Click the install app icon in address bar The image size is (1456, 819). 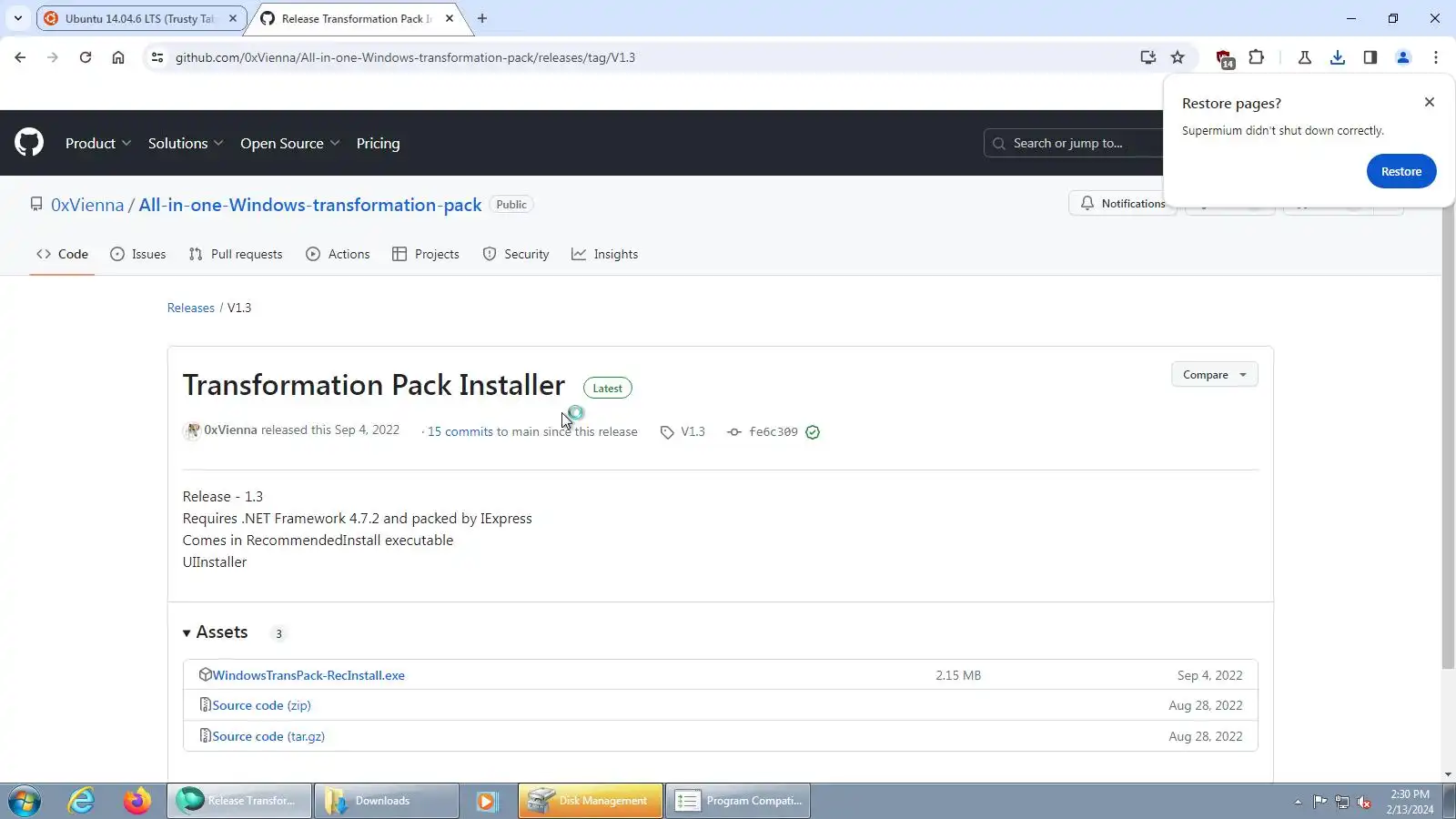(1148, 57)
